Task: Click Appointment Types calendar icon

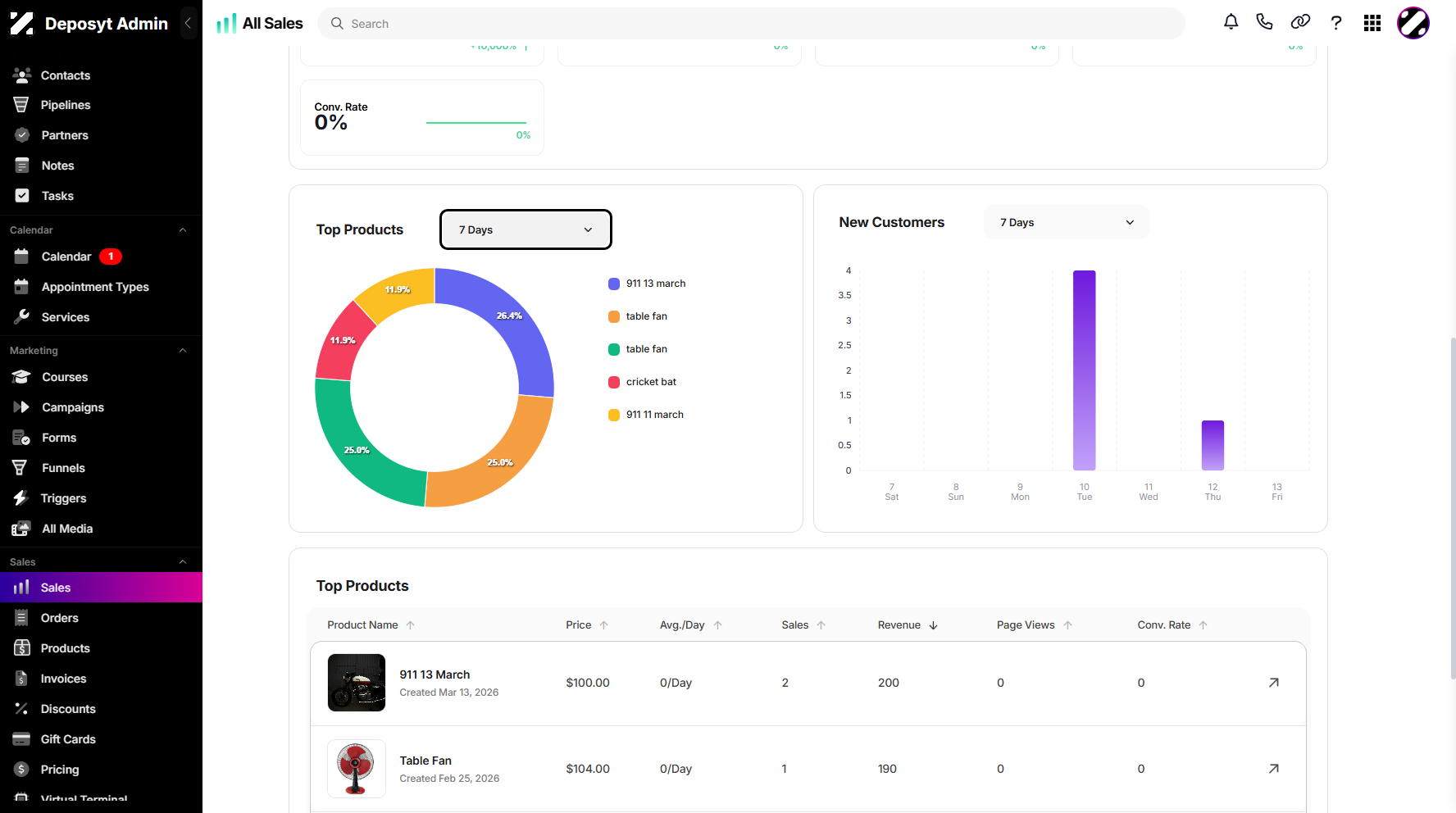Action: pos(22,287)
